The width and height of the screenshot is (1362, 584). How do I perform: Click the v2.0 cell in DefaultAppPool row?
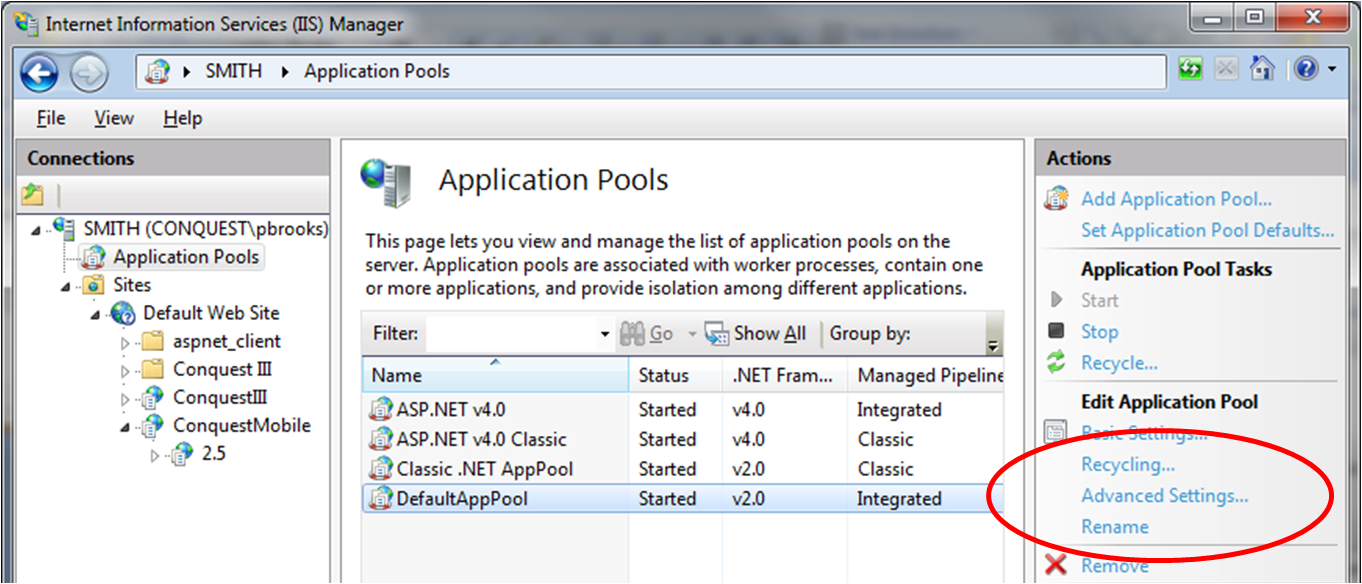point(748,498)
